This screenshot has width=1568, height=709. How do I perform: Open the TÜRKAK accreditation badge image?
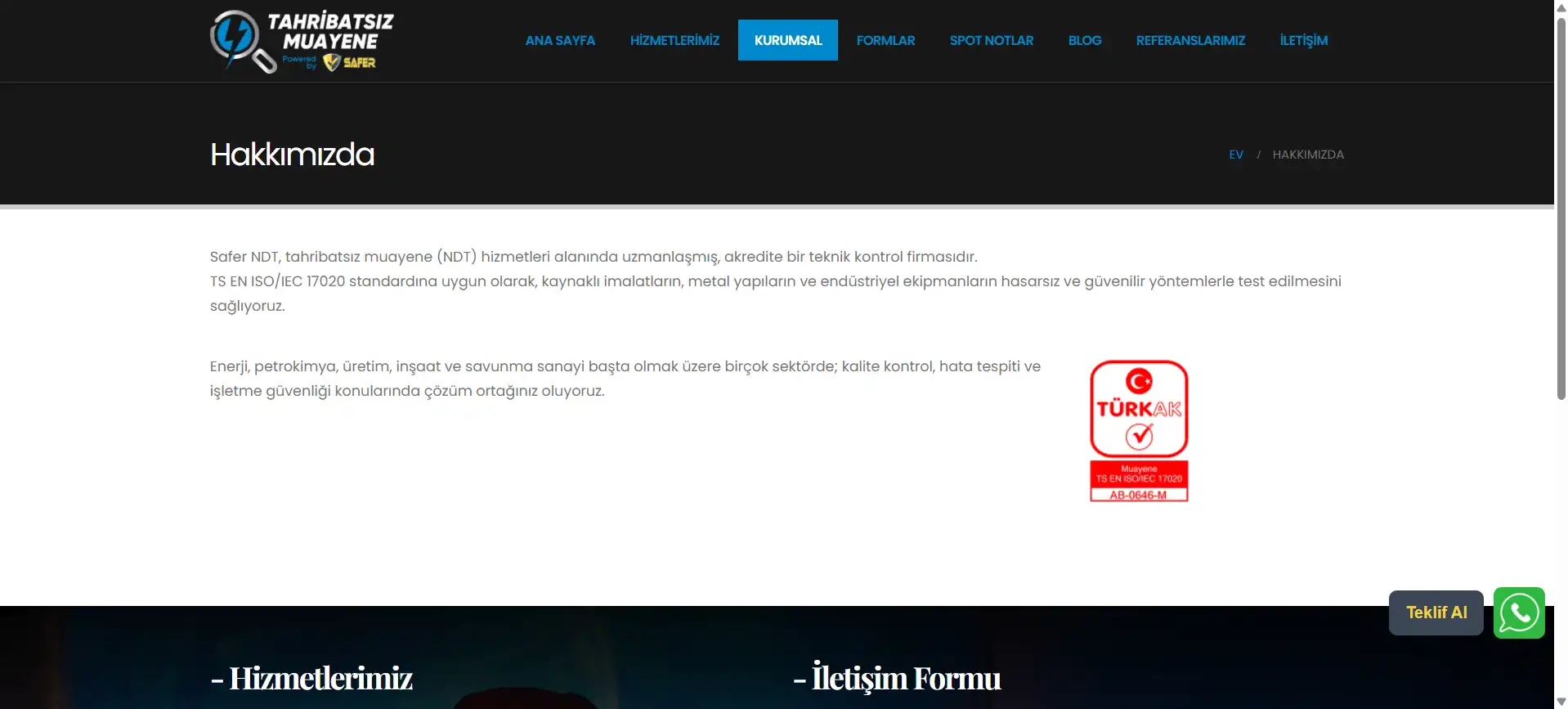1139,431
